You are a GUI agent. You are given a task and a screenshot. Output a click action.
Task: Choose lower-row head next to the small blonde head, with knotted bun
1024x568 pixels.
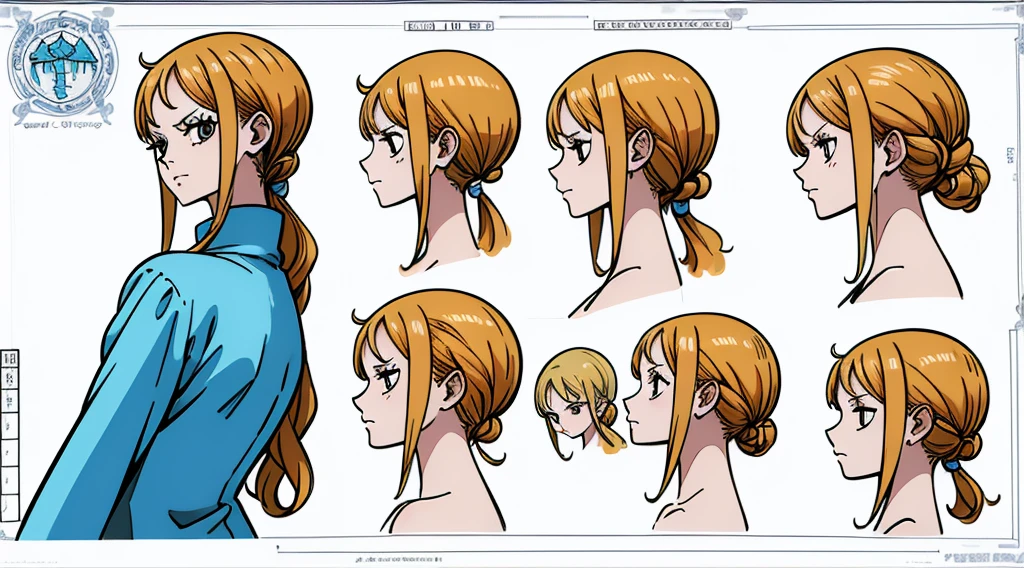point(702,422)
